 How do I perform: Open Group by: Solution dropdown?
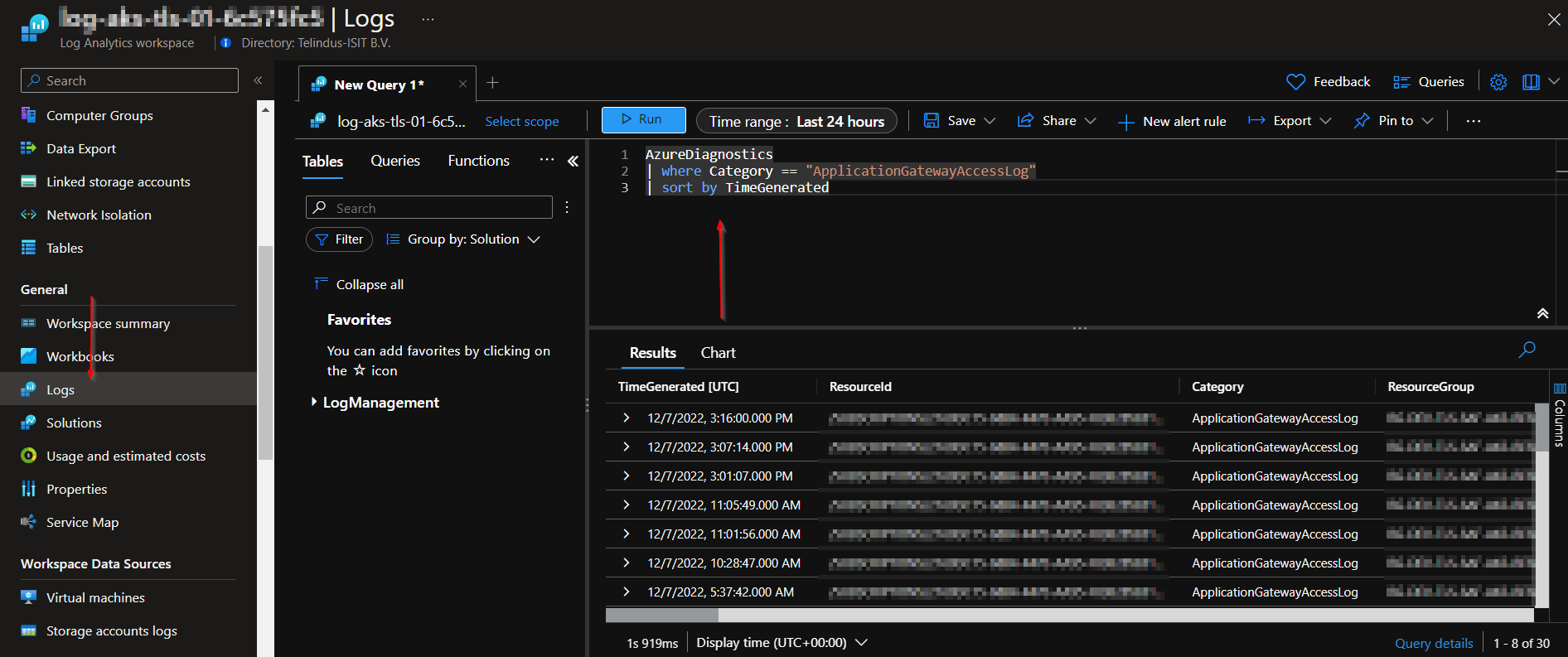pyautogui.click(x=463, y=239)
